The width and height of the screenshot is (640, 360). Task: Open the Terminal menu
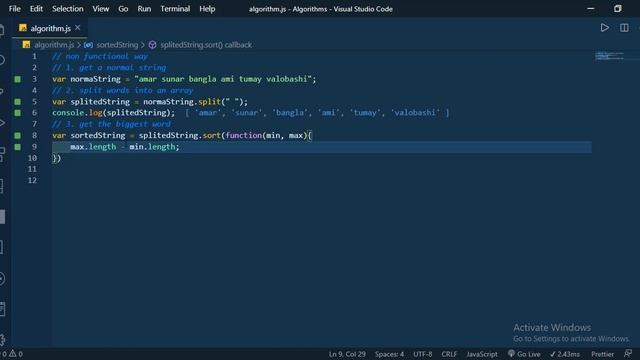[x=175, y=9]
